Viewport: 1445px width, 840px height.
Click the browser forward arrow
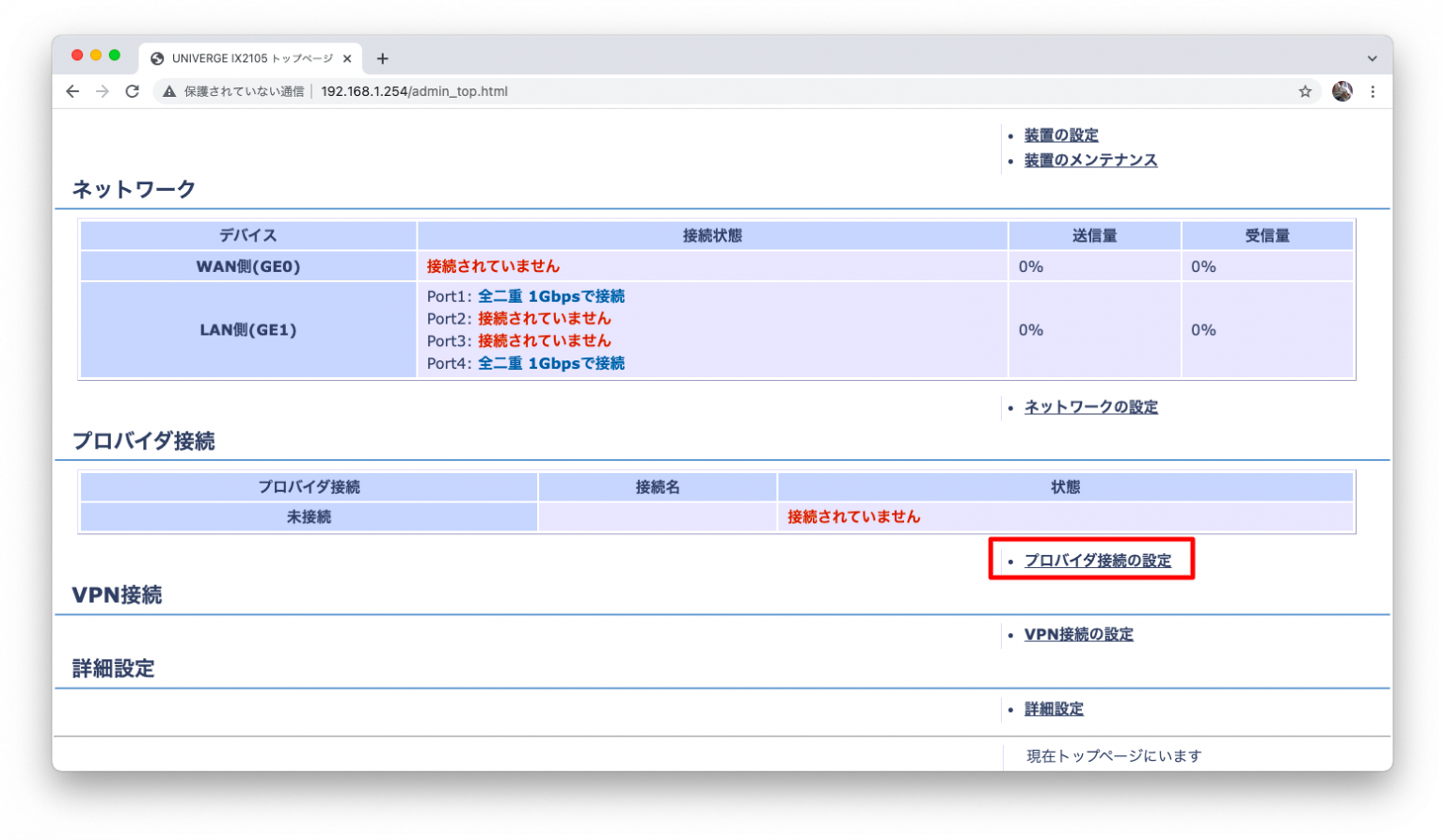(102, 91)
